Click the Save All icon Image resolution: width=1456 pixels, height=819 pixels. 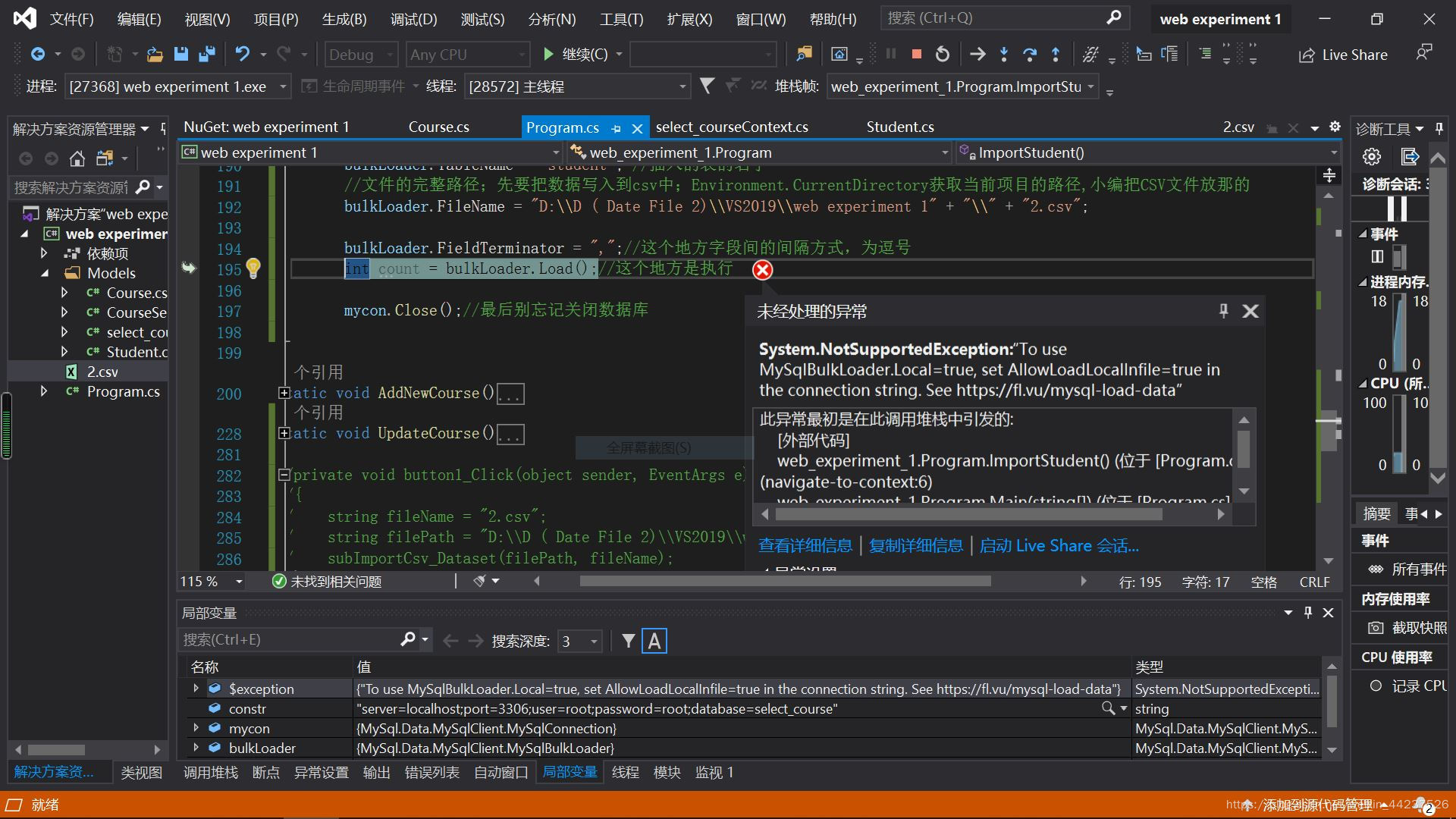click(x=206, y=55)
